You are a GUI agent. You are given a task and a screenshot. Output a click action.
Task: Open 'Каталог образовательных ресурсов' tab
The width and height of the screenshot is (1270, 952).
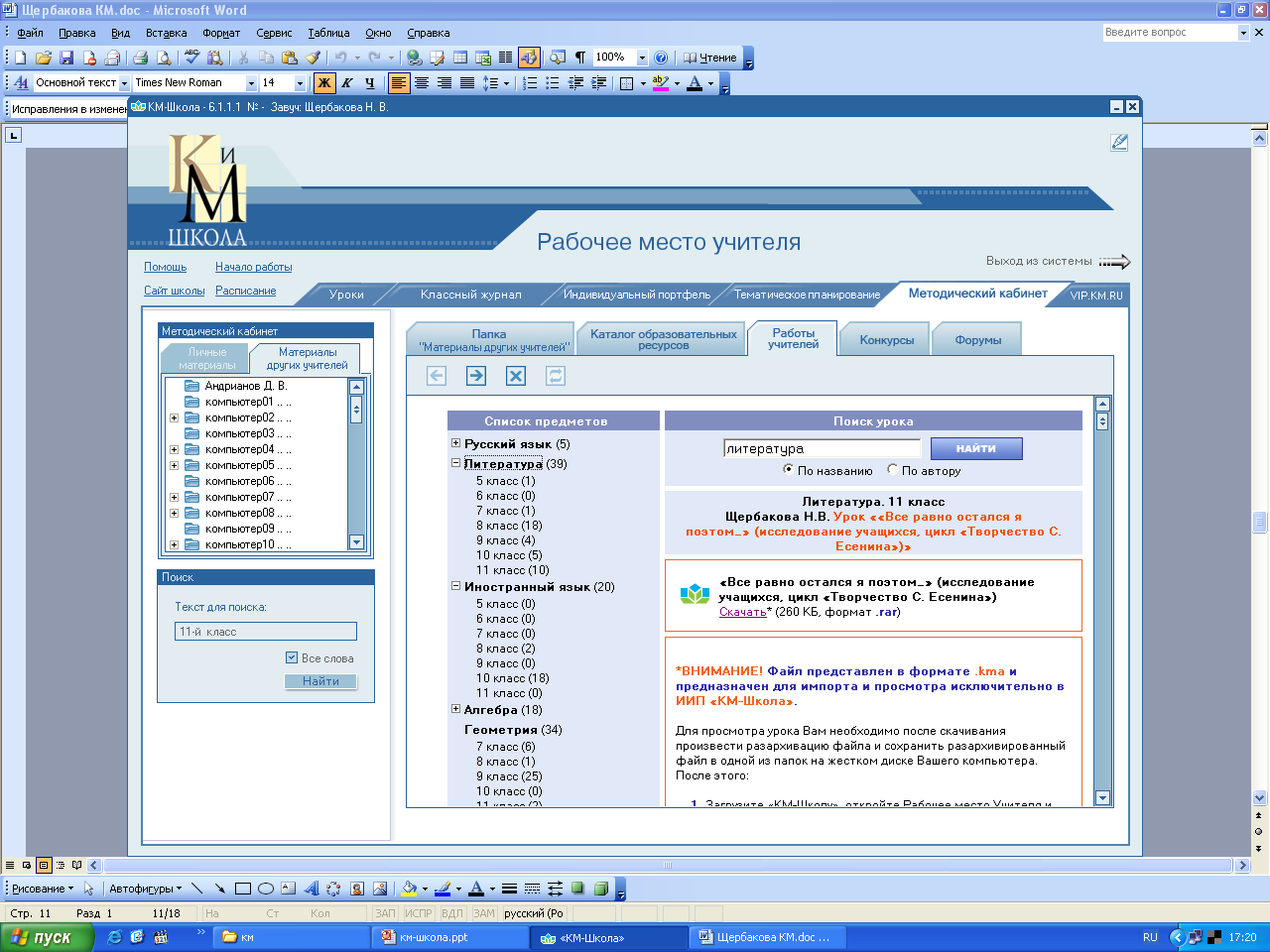click(663, 339)
